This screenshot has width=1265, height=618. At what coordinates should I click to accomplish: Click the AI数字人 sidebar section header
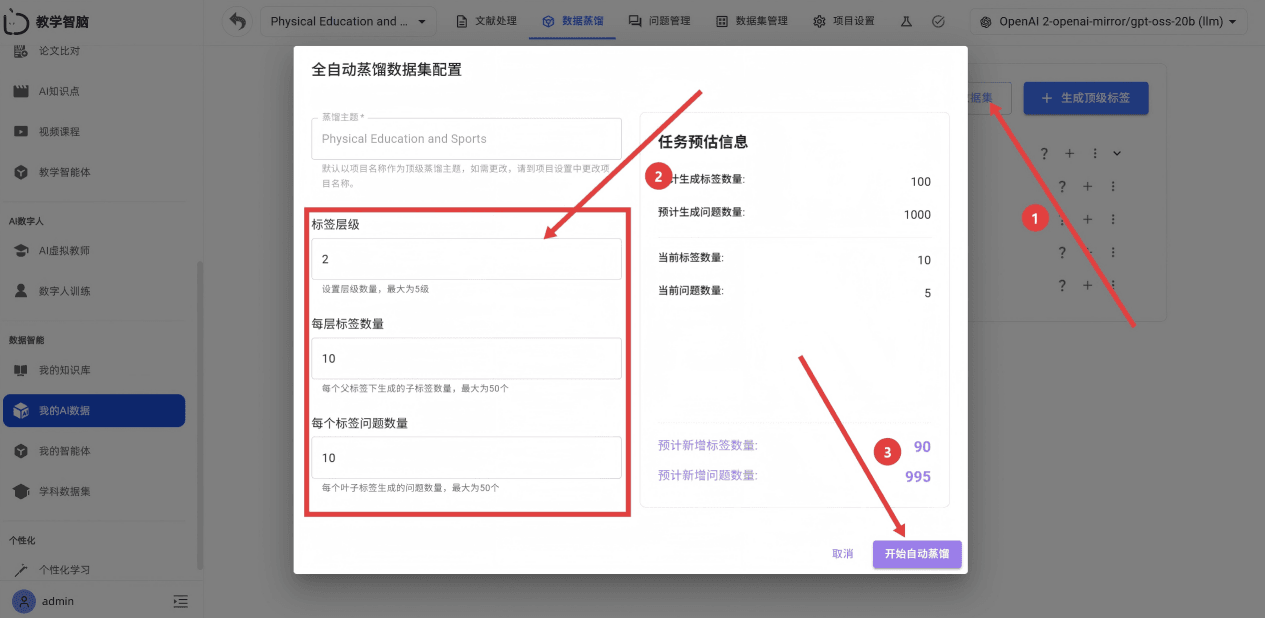point(26,220)
